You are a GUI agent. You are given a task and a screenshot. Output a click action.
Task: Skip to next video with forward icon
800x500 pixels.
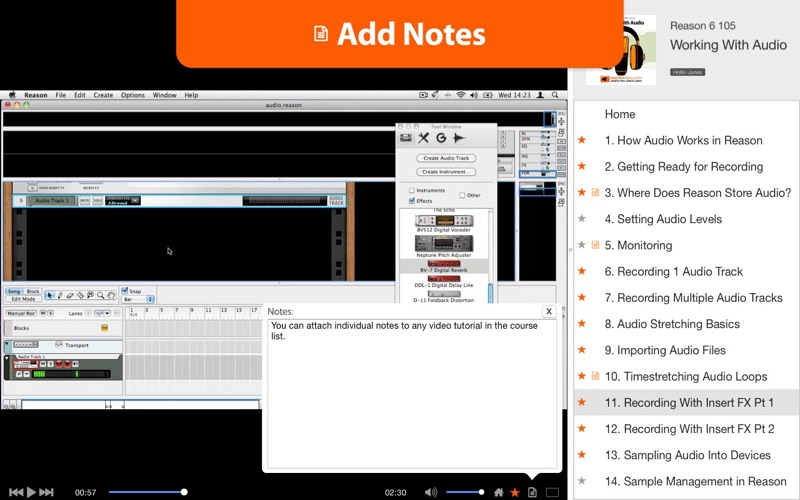(x=46, y=492)
